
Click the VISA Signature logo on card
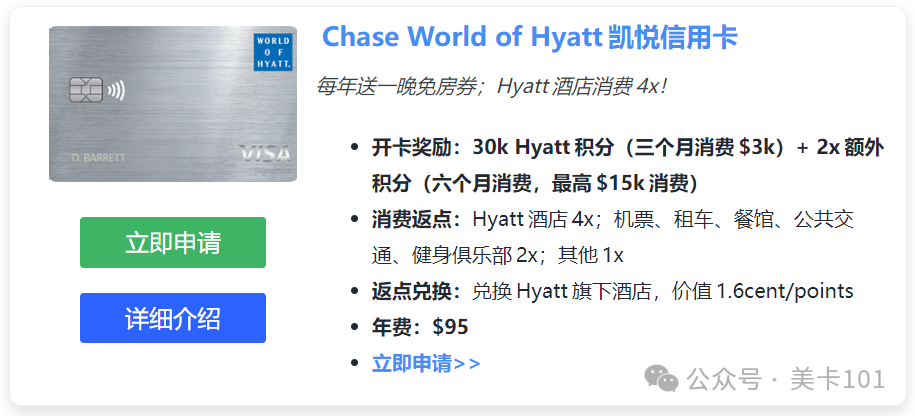click(266, 159)
